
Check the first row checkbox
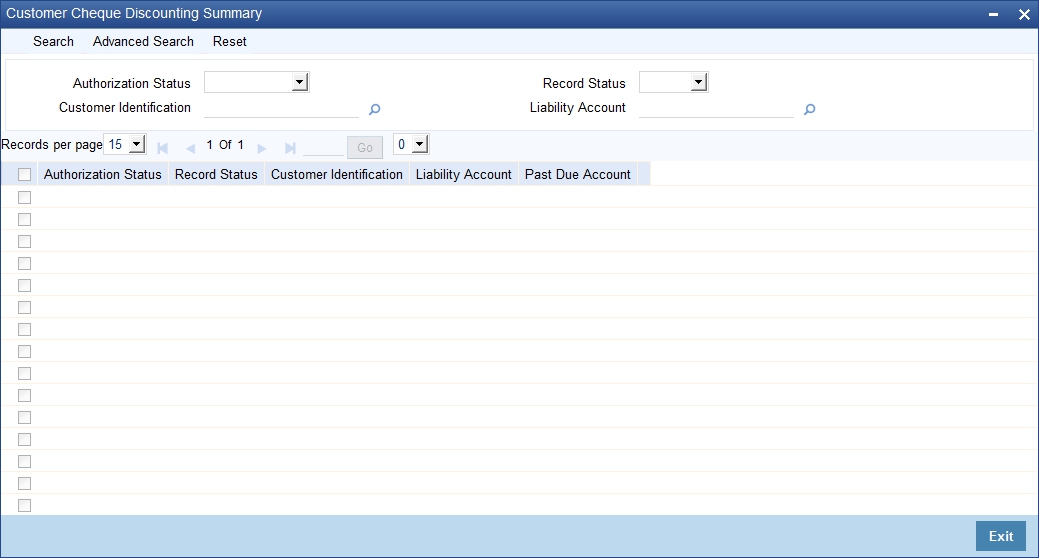click(25, 197)
